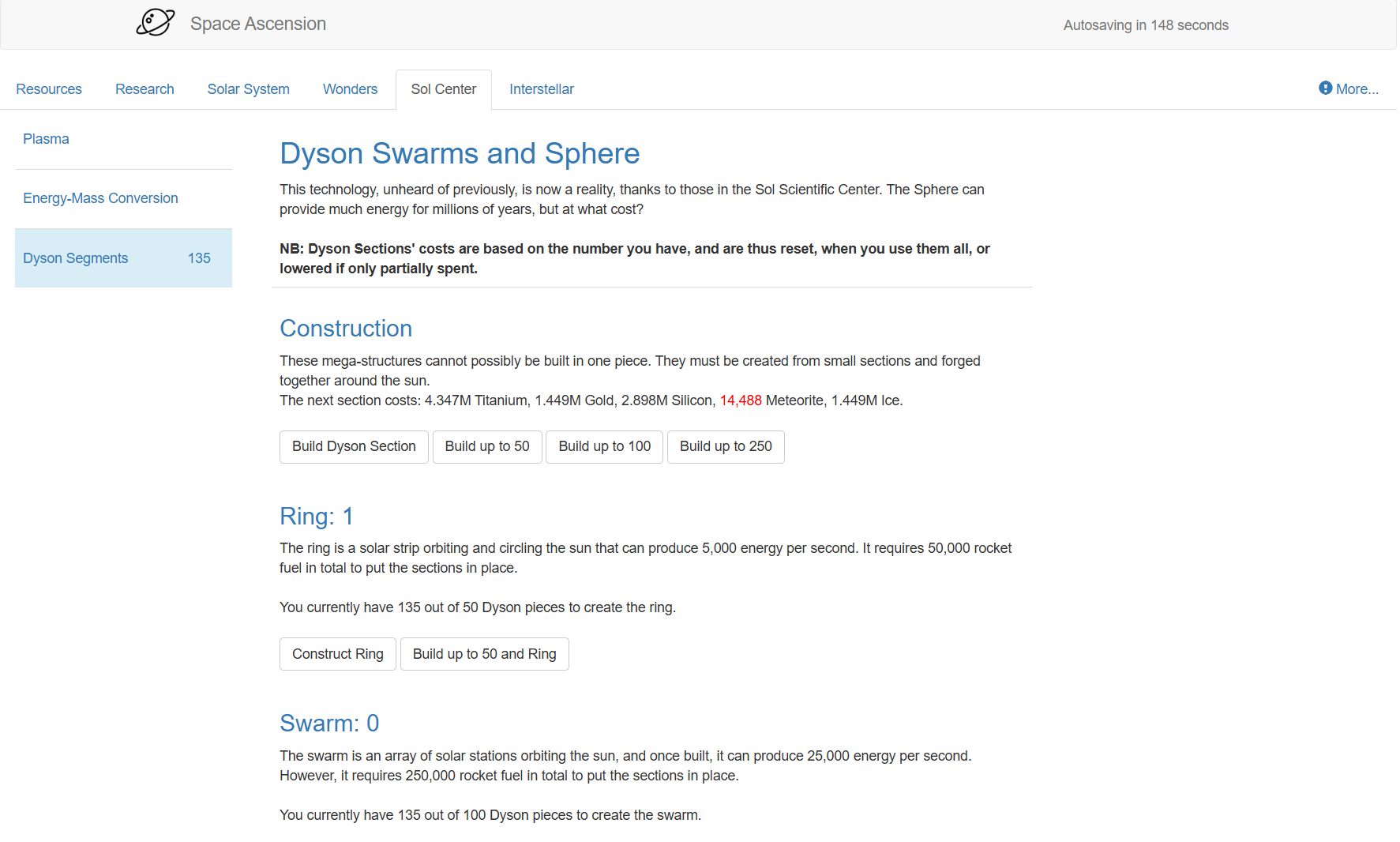Click the Space Ascension planet logo

click(x=155, y=23)
